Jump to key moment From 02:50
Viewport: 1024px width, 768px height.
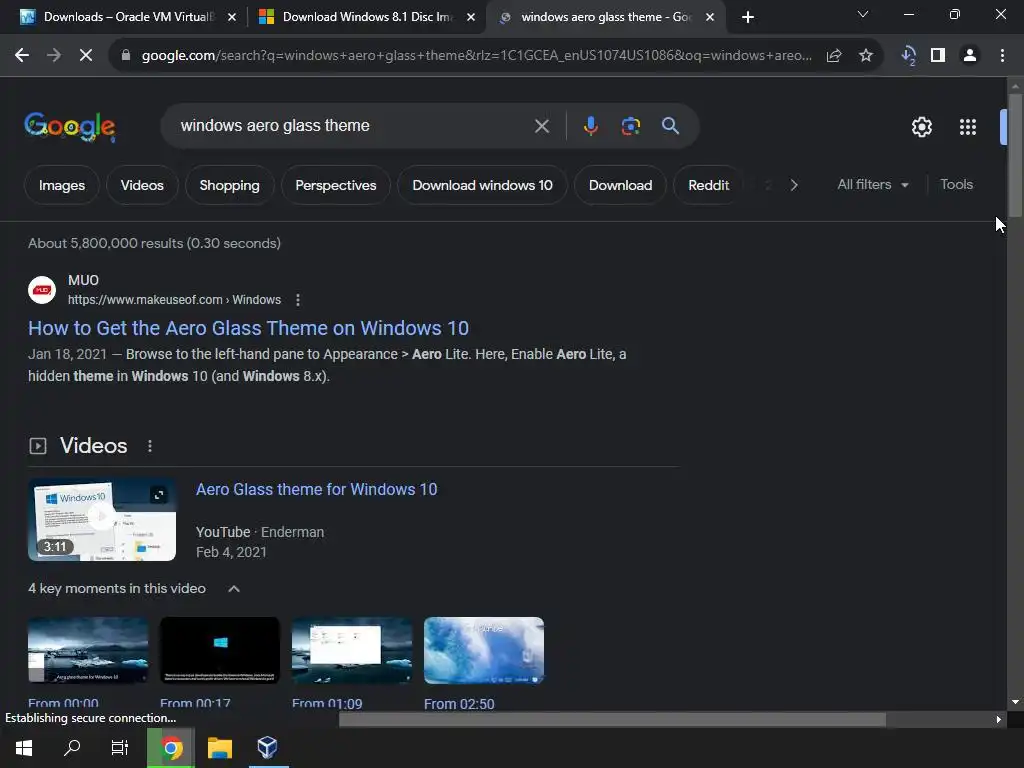[x=483, y=650]
